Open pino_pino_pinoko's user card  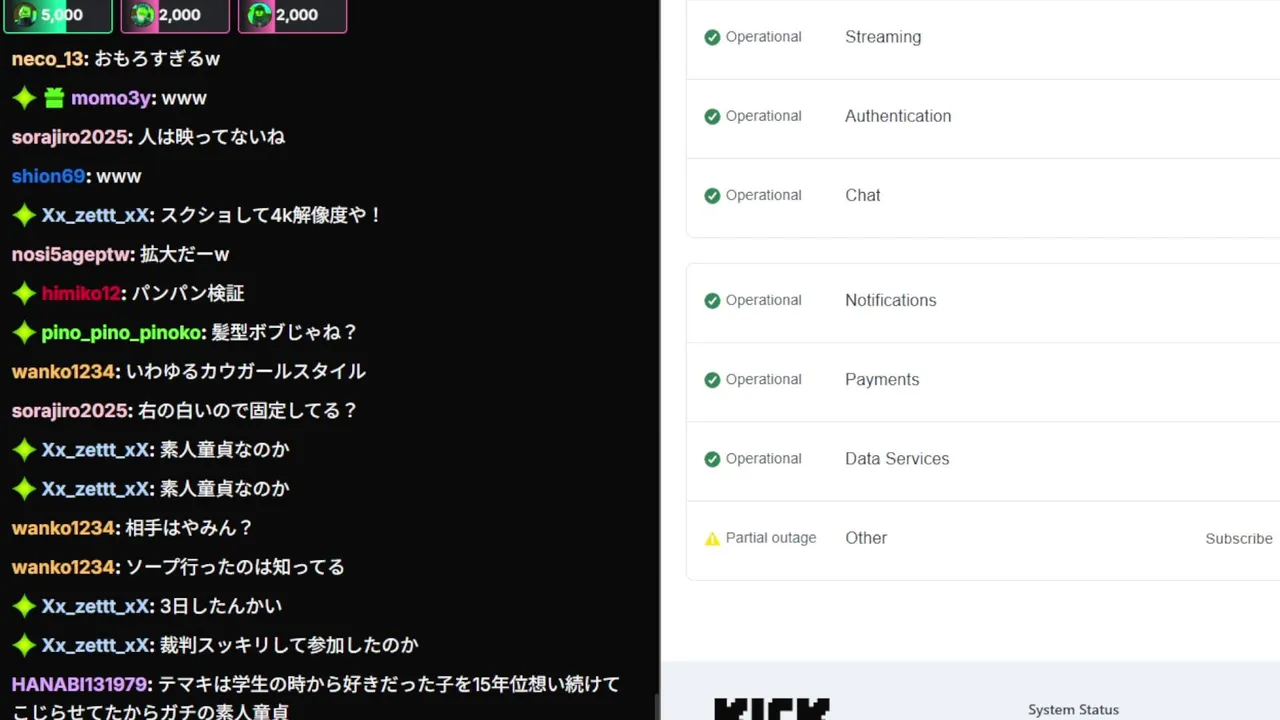click(122, 332)
